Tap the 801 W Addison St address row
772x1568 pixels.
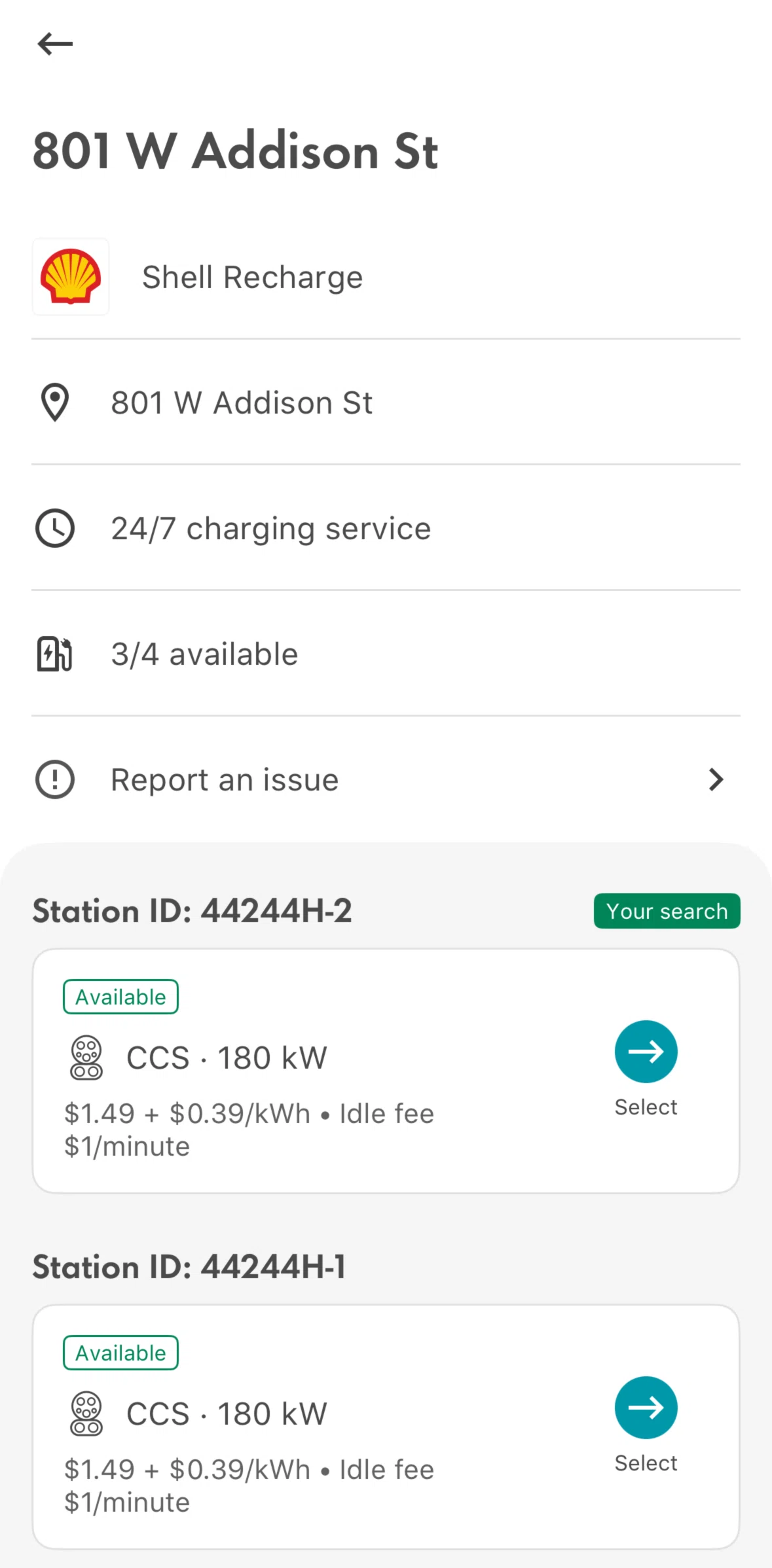coord(386,402)
